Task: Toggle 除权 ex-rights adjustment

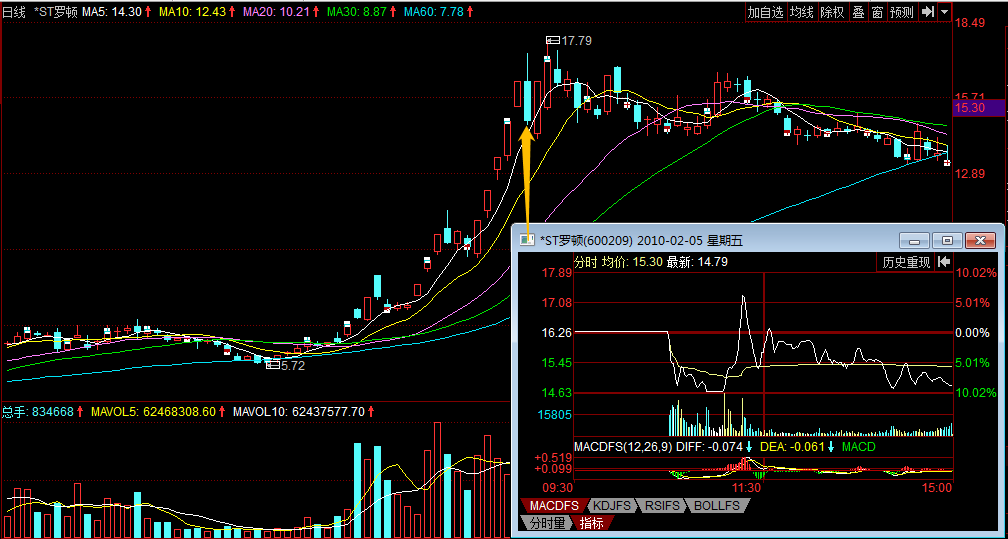Action: (x=832, y=12)
